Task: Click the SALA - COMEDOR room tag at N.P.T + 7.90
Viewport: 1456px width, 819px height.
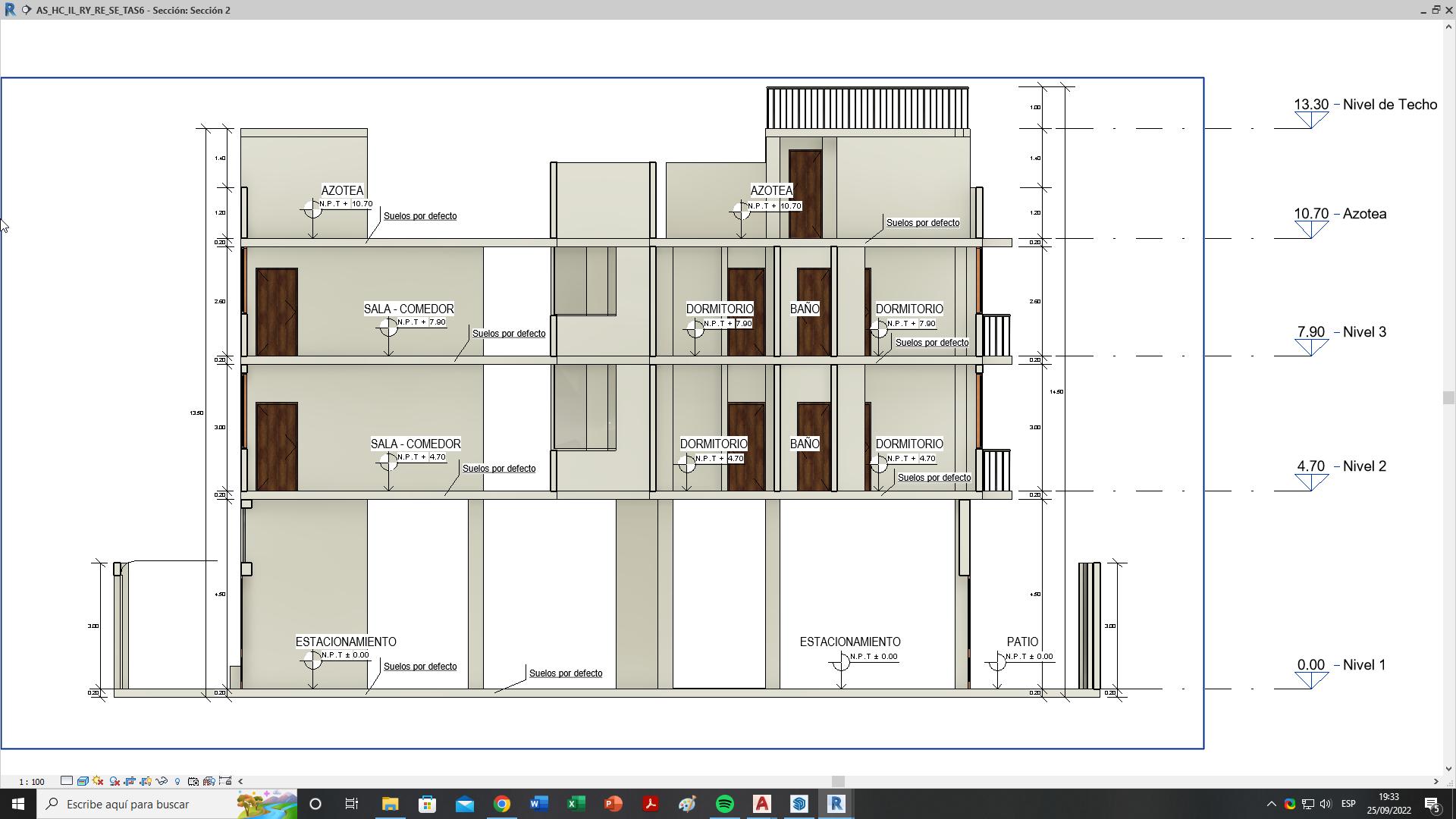Action: 409,309
